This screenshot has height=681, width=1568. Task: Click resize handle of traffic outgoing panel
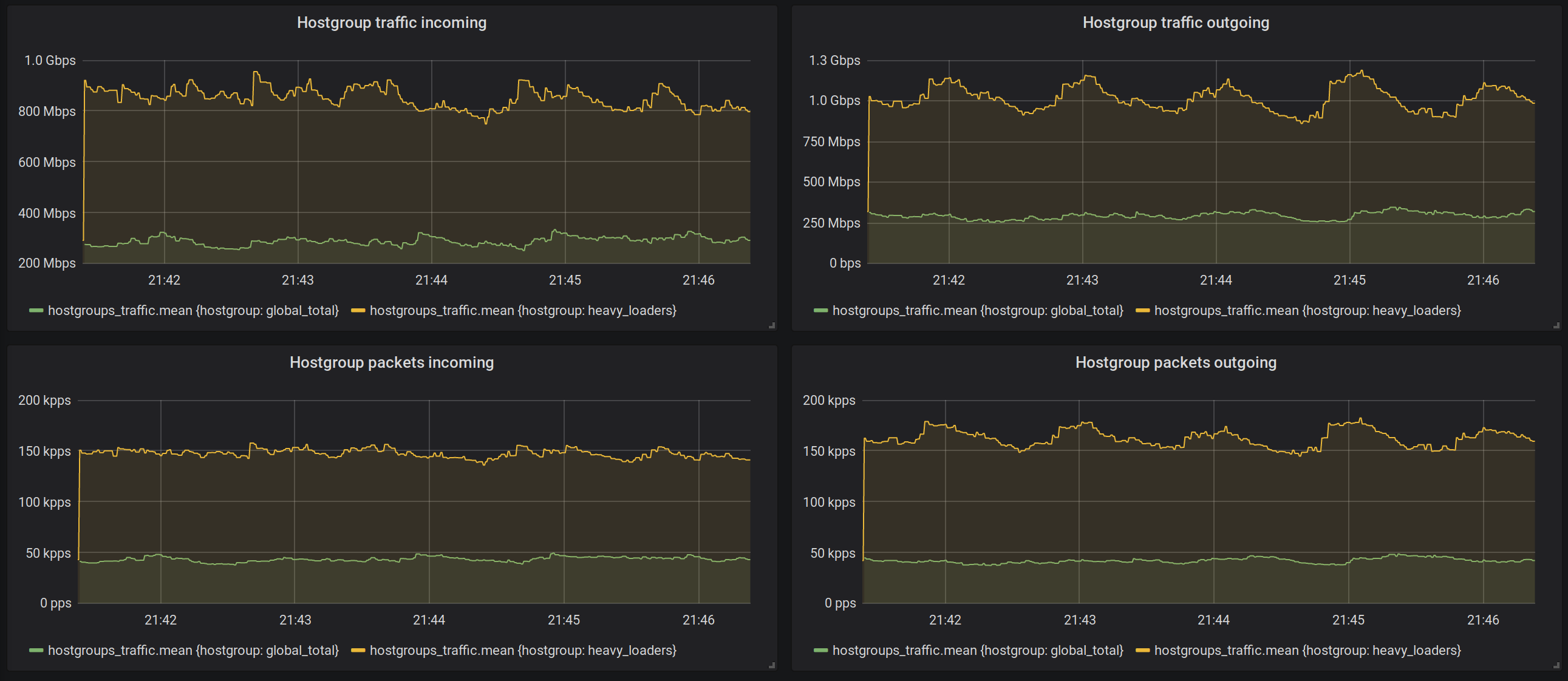point(1556,325)
